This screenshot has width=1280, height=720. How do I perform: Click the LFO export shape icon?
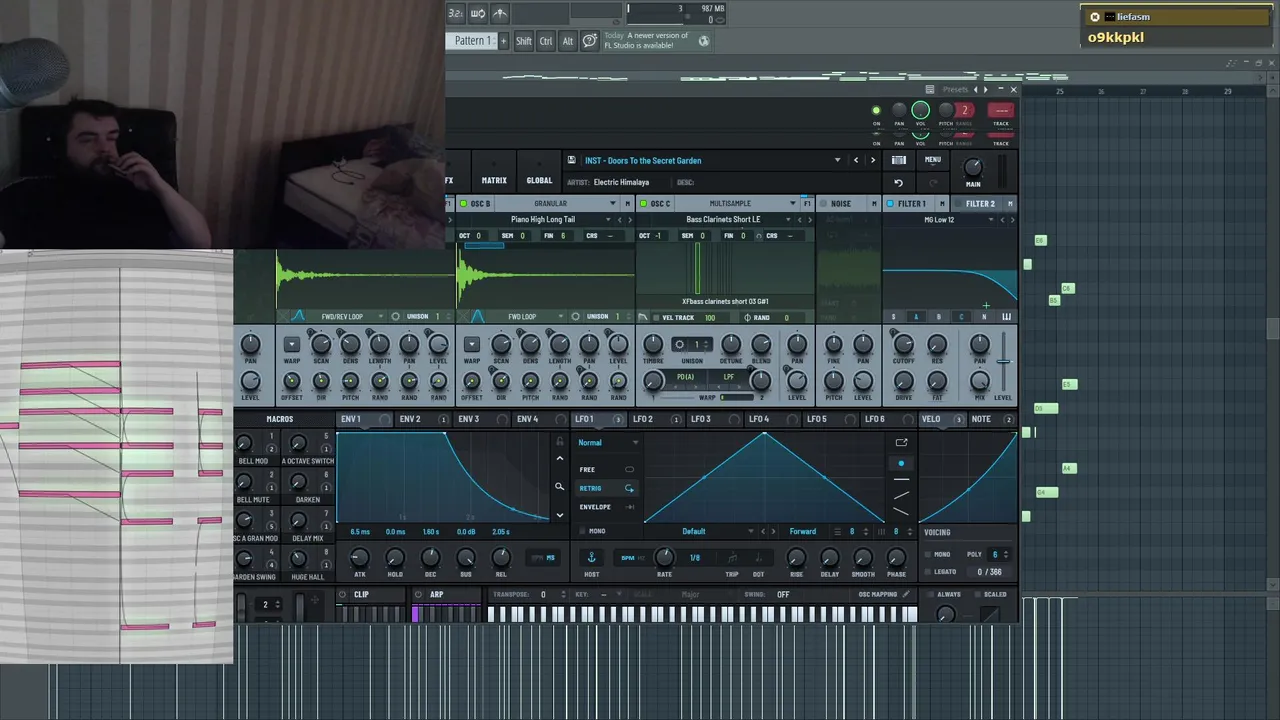pyautogui.click(x=901, y=442)
